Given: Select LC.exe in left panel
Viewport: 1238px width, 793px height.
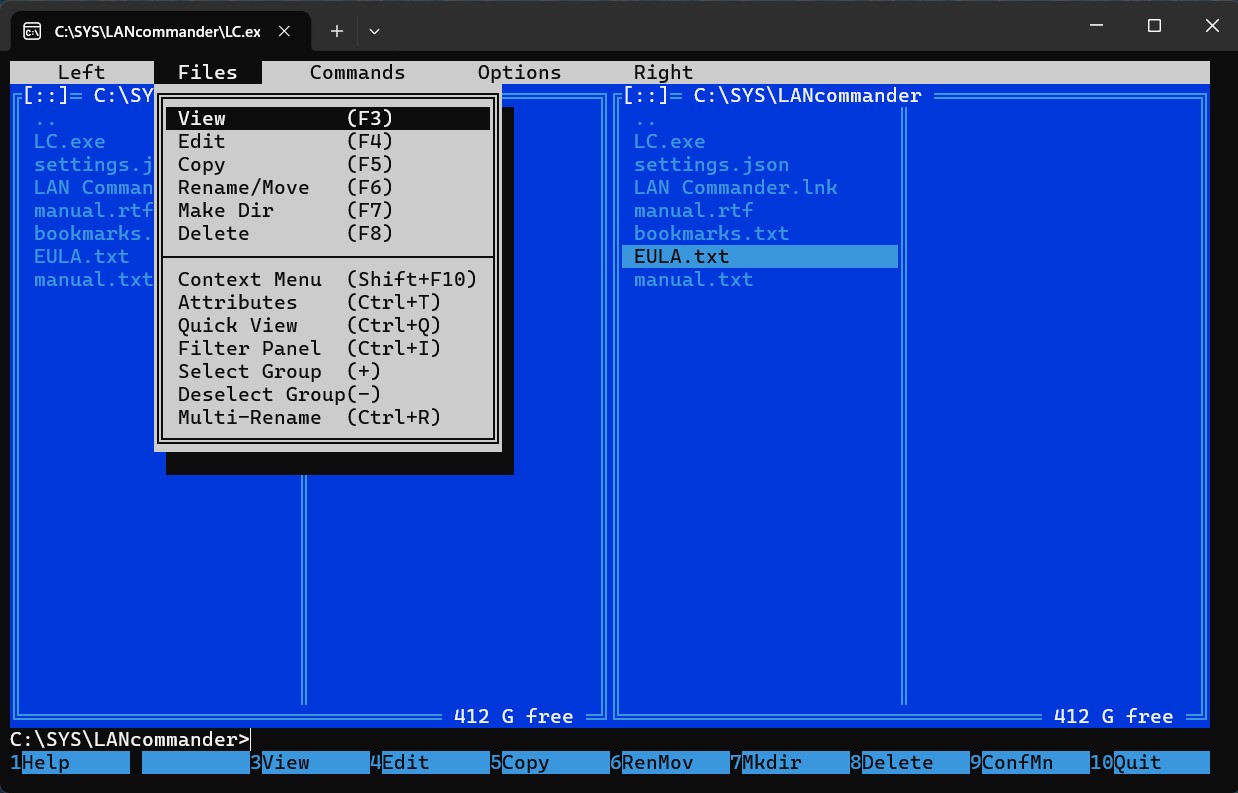Looking at the screenshot, I should (69, 141).
